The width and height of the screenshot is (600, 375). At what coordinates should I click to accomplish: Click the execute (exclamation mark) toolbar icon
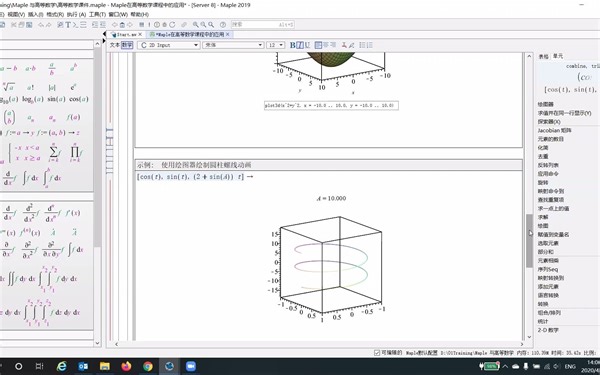pyautogui.click(x=149, y=25)
